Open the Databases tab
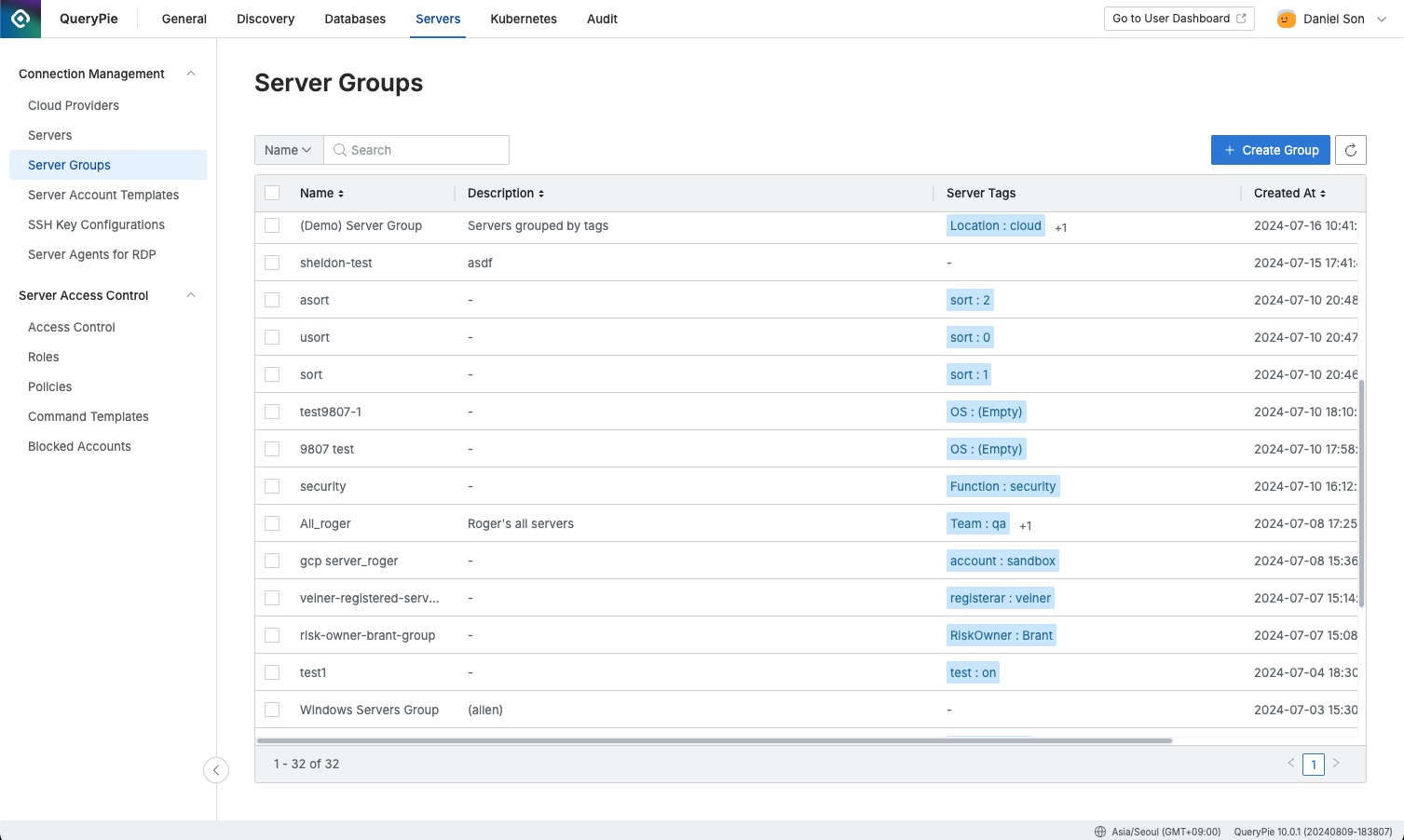The image size is (1404, 840). (x=355, y=19)
